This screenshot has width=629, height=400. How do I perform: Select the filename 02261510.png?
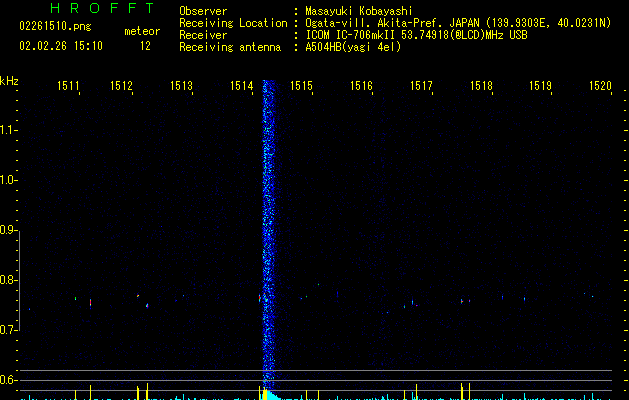(55, 27)
